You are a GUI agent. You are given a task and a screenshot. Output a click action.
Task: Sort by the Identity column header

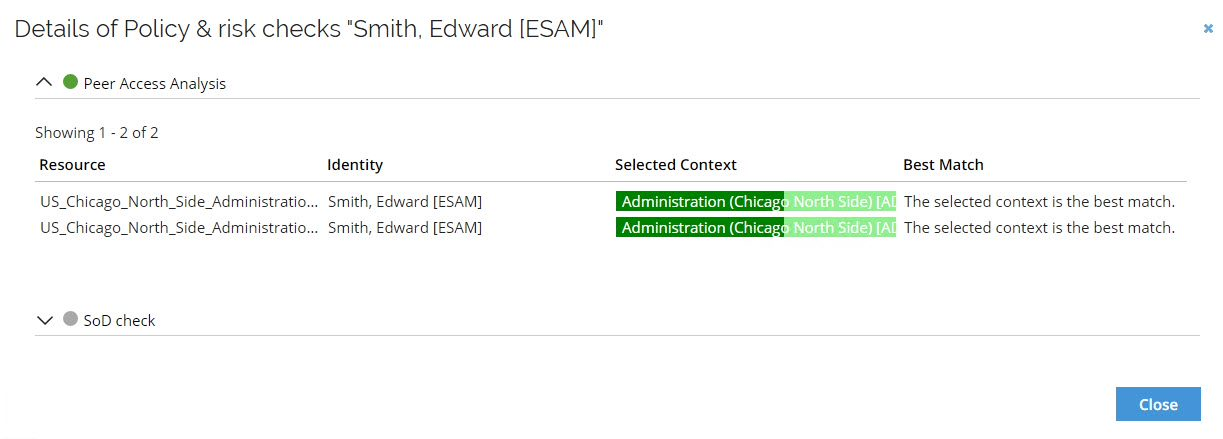[355, 164]
